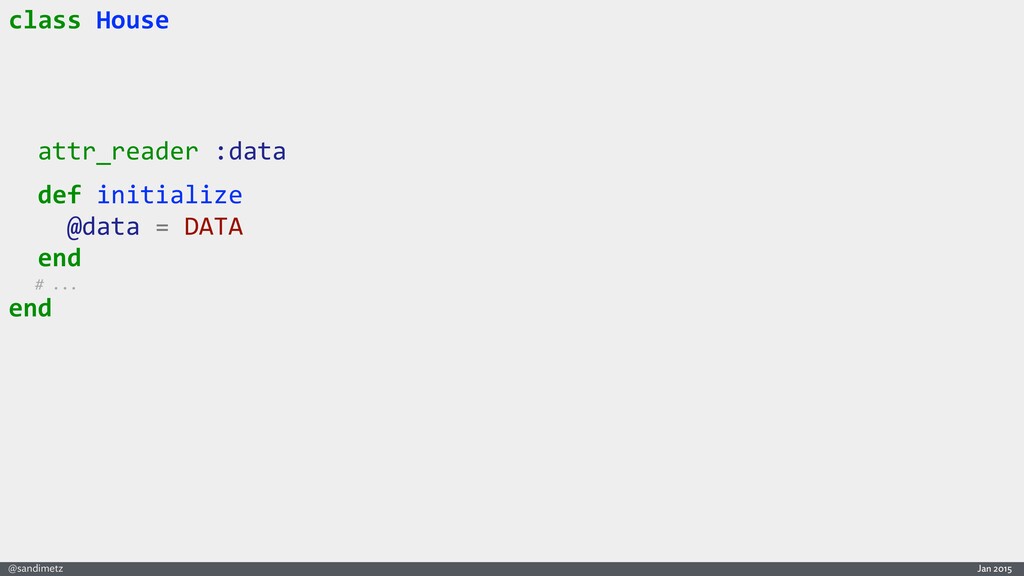Click the gray '# ...' comment

click(56, 285)
